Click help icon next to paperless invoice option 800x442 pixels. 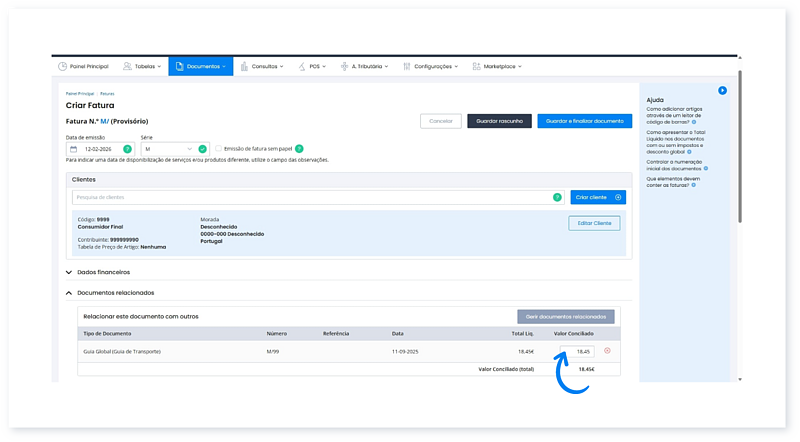(x=299, y=148)
